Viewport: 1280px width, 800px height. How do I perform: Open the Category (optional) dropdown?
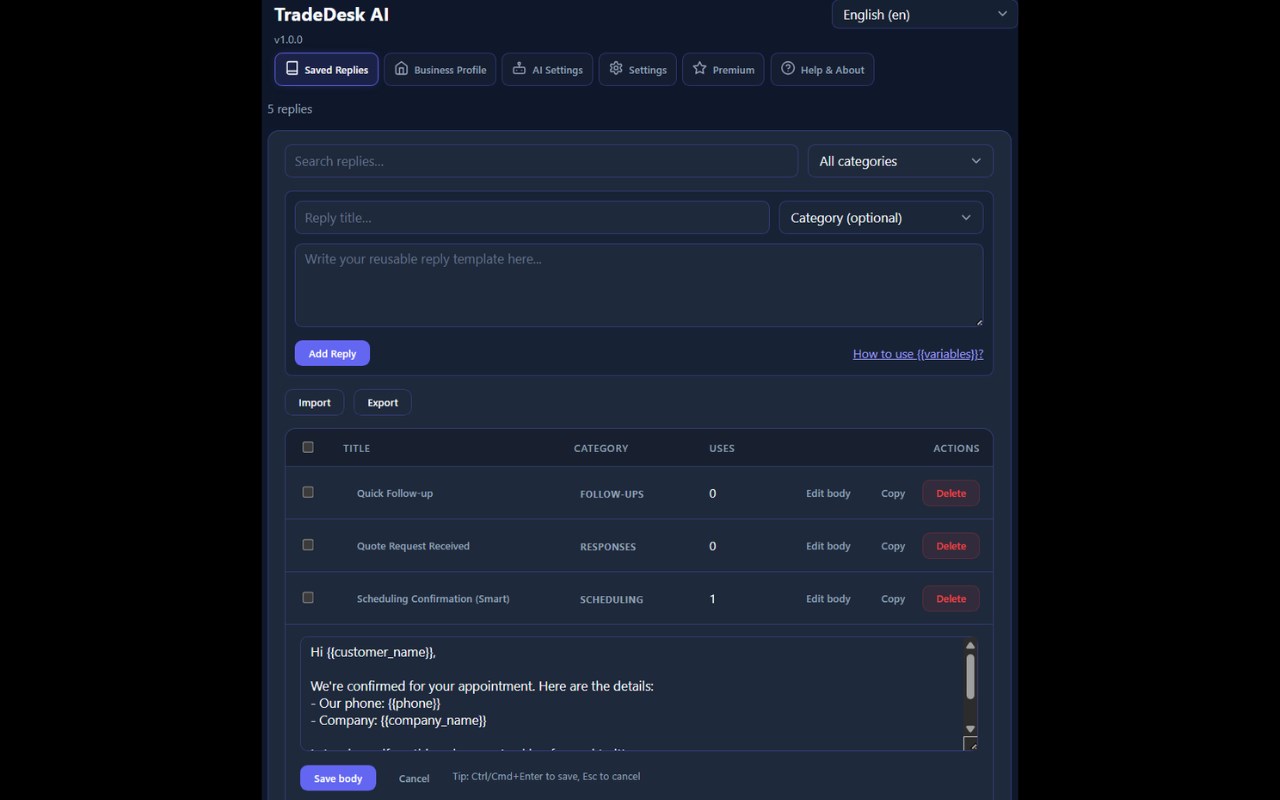[881, 218]
